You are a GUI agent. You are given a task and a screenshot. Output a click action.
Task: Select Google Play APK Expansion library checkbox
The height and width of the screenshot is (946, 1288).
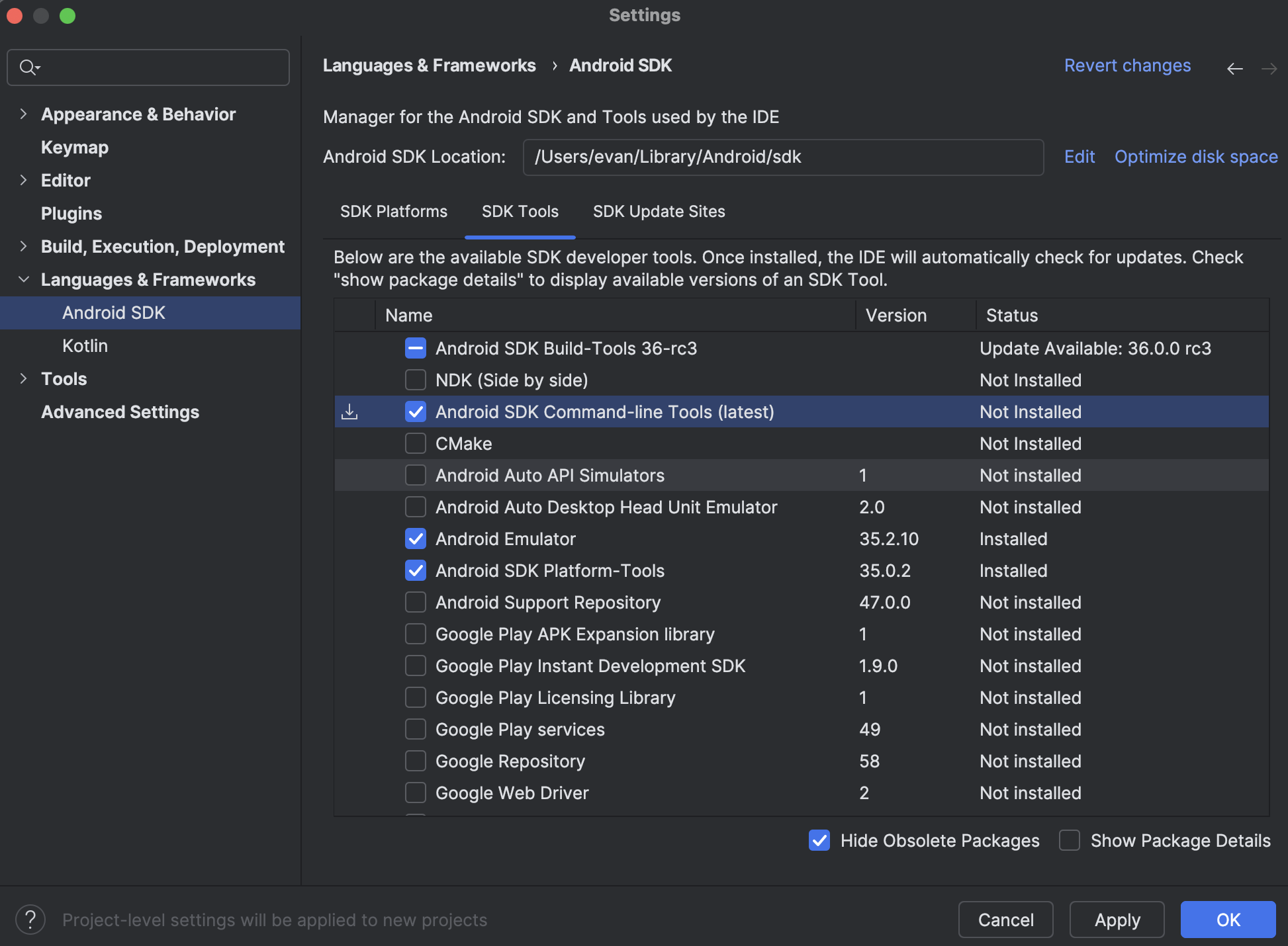[x=416, y=634]
